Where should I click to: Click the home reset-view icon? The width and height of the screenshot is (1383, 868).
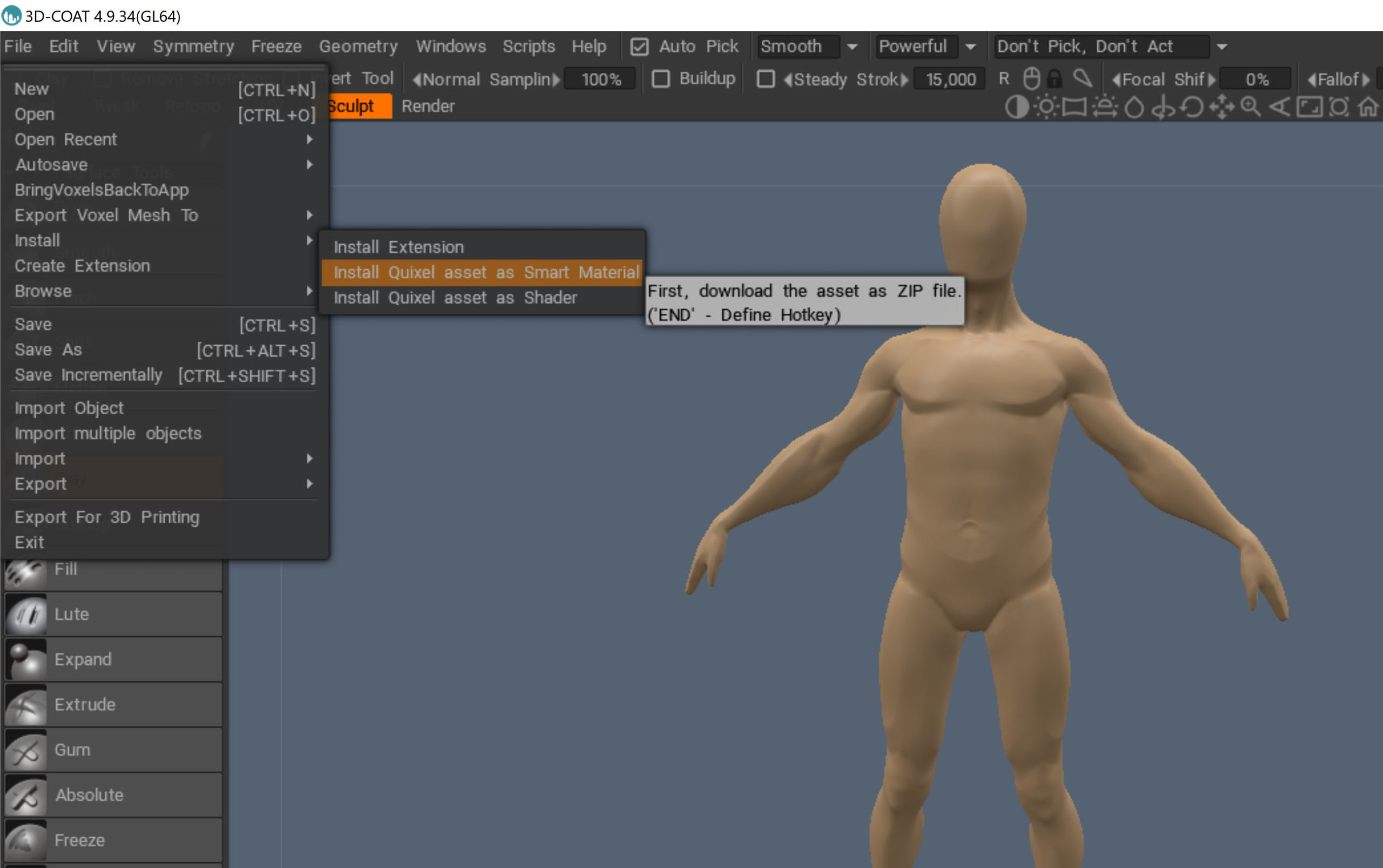(1368, 107)
